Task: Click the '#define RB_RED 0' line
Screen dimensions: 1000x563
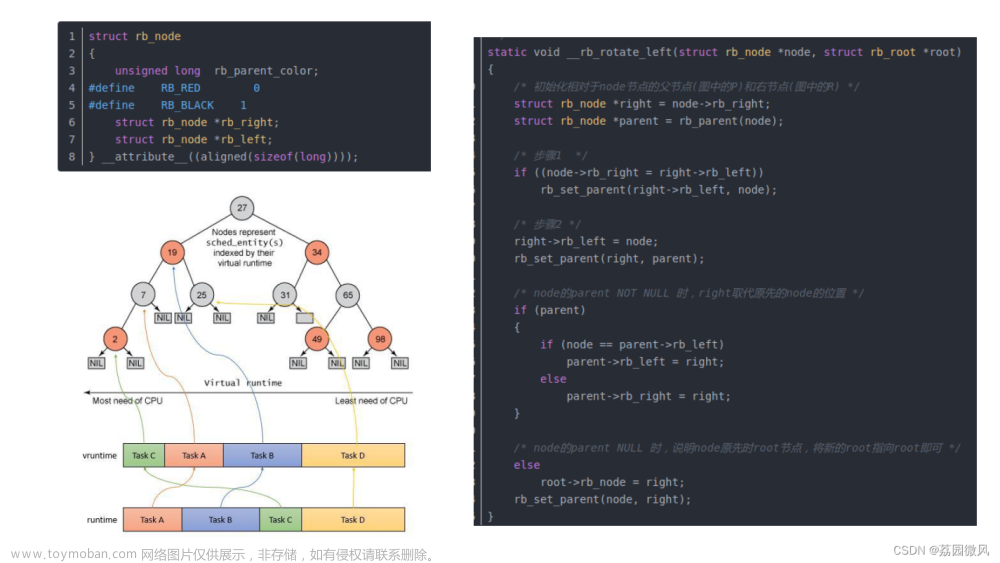Action: point(174,88)
